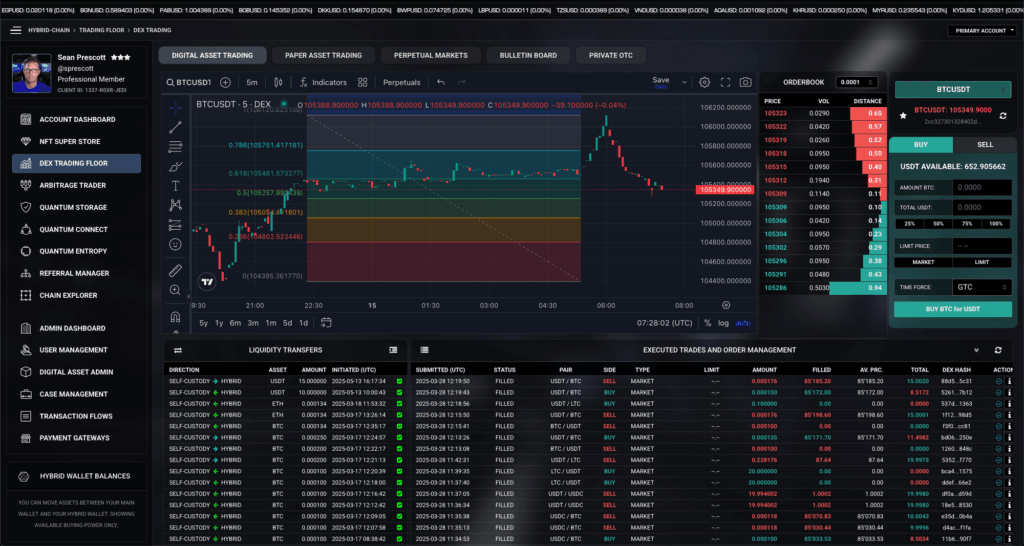Switch to Perpetual Markets tab
This screenshot has width=1024, height=546.
430,55
